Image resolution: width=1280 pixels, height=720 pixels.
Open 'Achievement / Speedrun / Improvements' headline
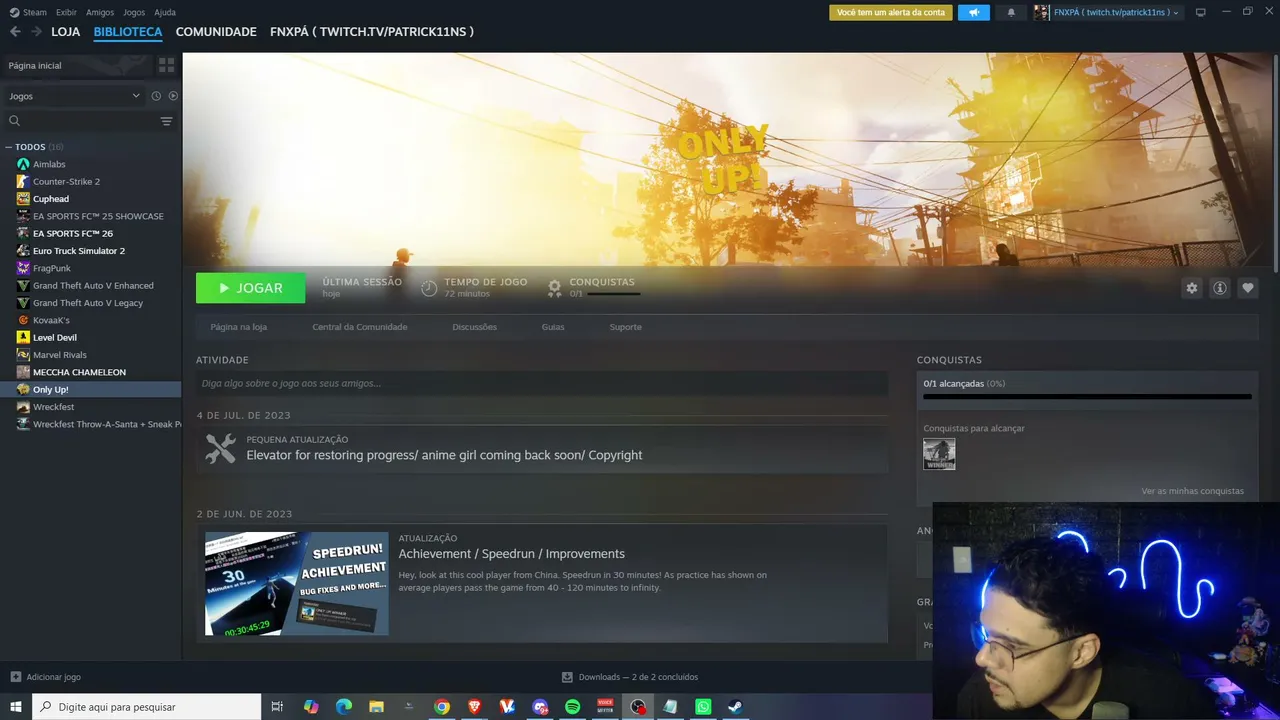pyautogui.click(x=512, y=554)
